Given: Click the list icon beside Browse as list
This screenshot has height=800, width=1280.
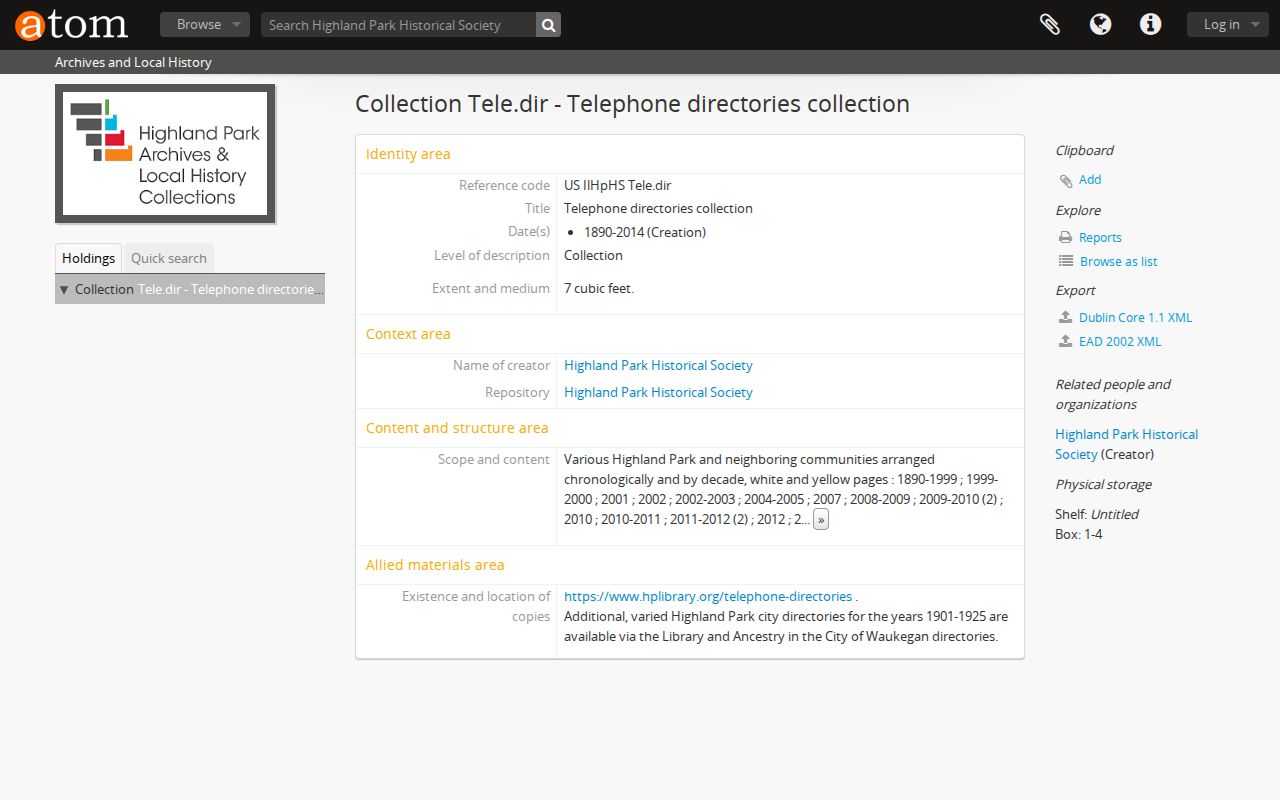Looking at the screenshot, I should (x=1066, y=262).
